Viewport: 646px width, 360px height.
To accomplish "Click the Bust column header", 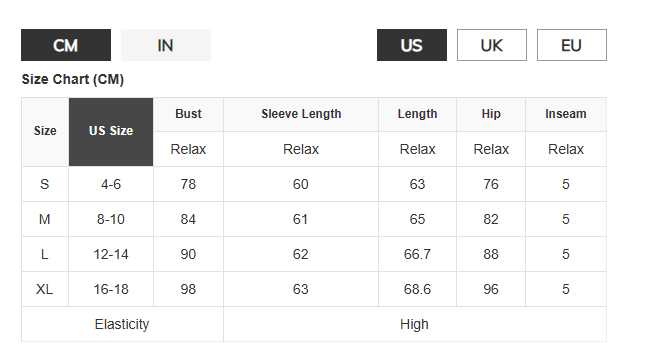I will click(188, 115).
